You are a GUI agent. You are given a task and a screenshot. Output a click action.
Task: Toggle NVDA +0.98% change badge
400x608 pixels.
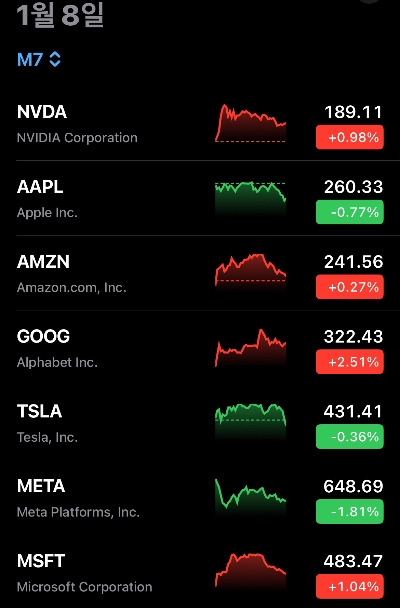click(x=350, y=137)
